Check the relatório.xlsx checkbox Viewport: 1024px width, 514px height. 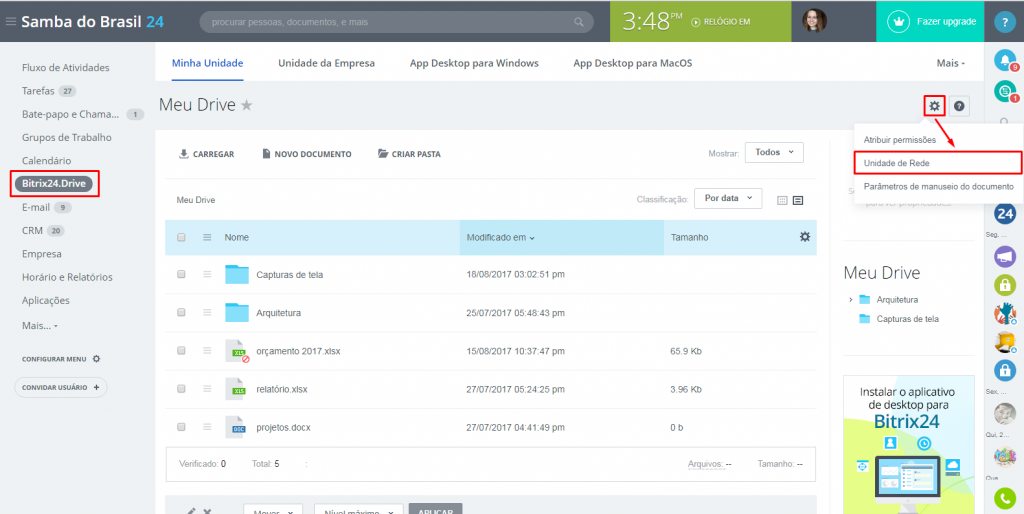[182, 389]
